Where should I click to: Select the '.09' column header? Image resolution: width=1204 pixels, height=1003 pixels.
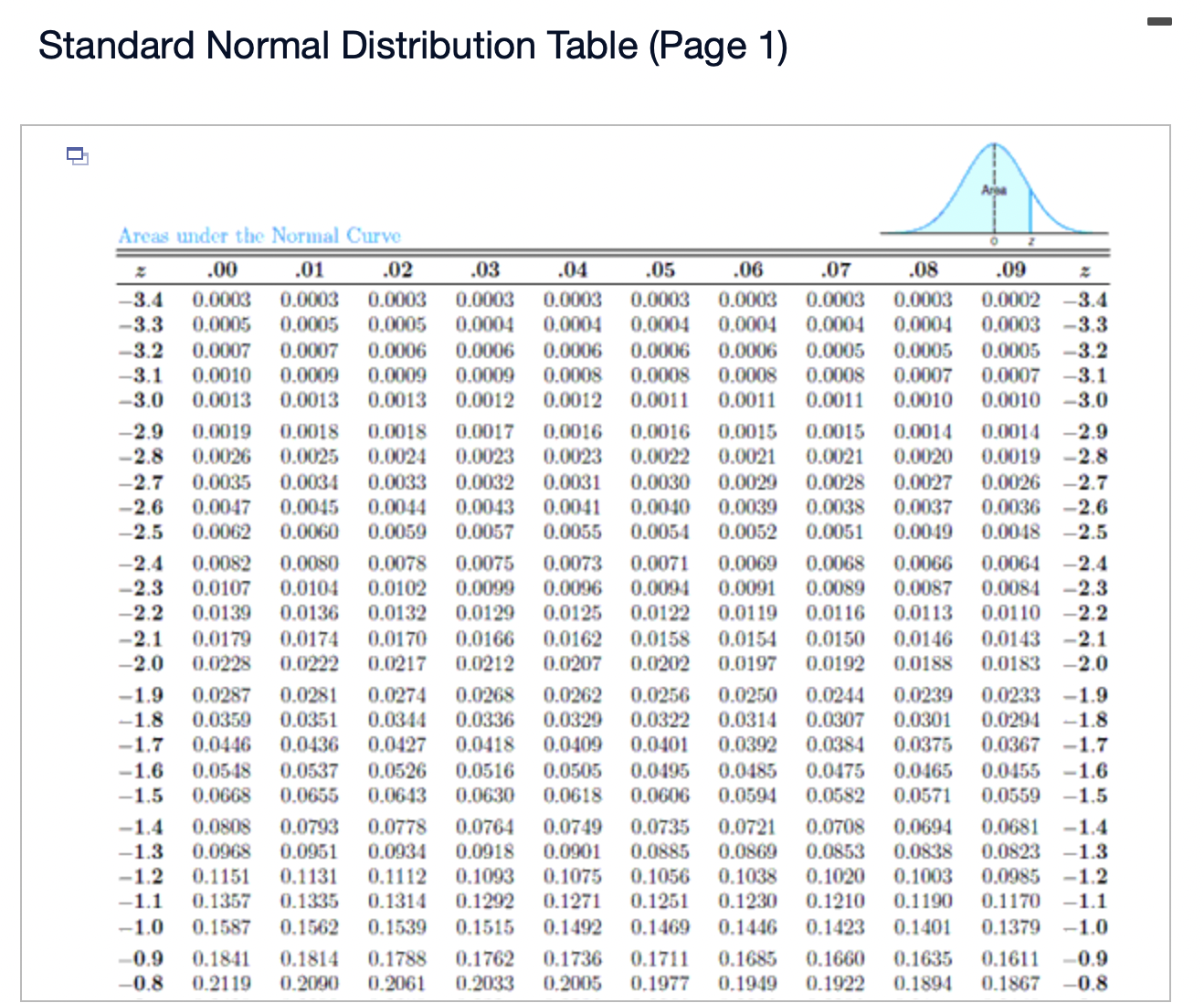point(1009,269)
